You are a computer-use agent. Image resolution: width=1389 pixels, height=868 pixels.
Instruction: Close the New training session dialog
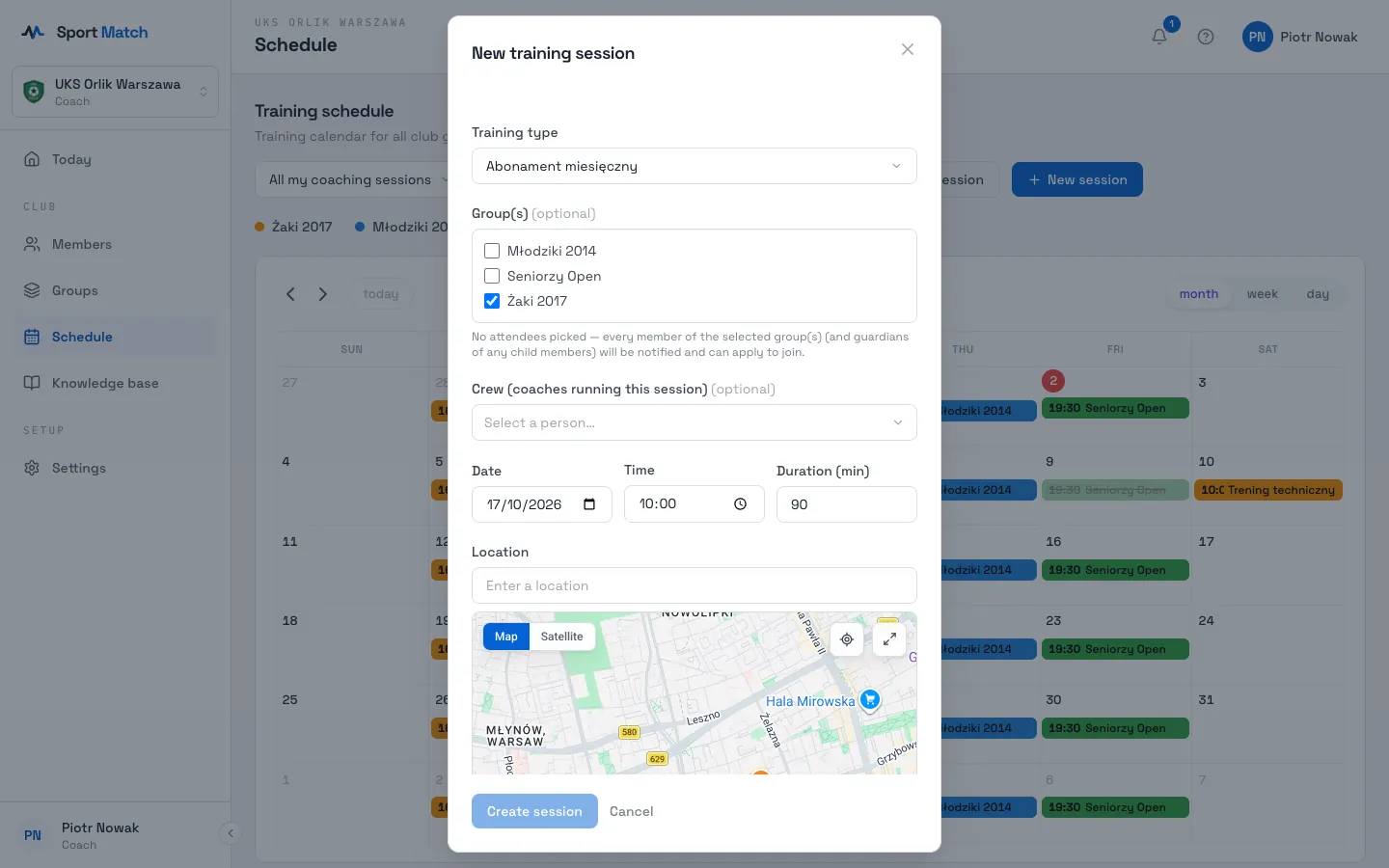908,49
